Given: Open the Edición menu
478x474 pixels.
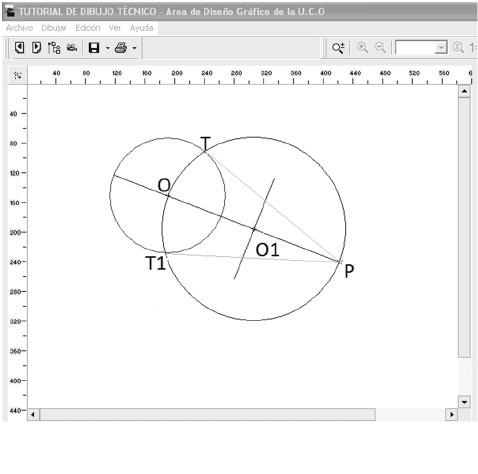Looking at the screenshot, I should pos(88,28).
